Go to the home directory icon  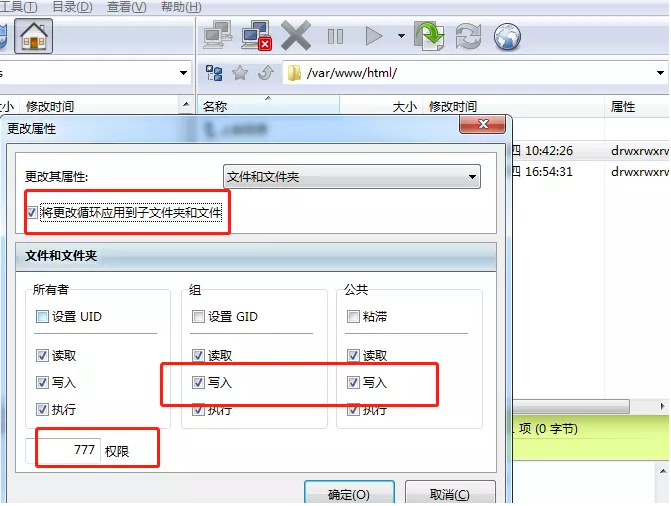(33, 36)
